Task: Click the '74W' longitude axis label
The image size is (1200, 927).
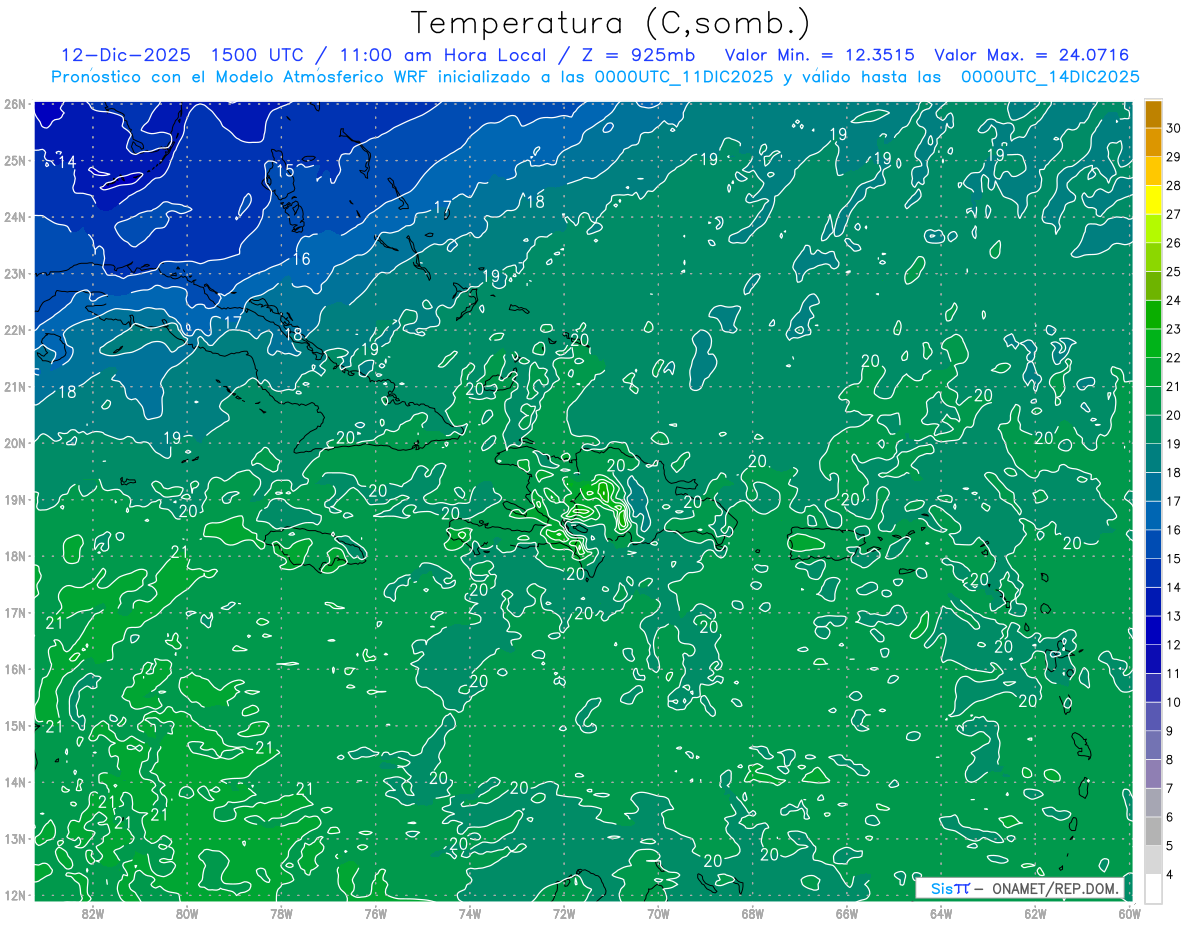Action: tap(469, 913)
